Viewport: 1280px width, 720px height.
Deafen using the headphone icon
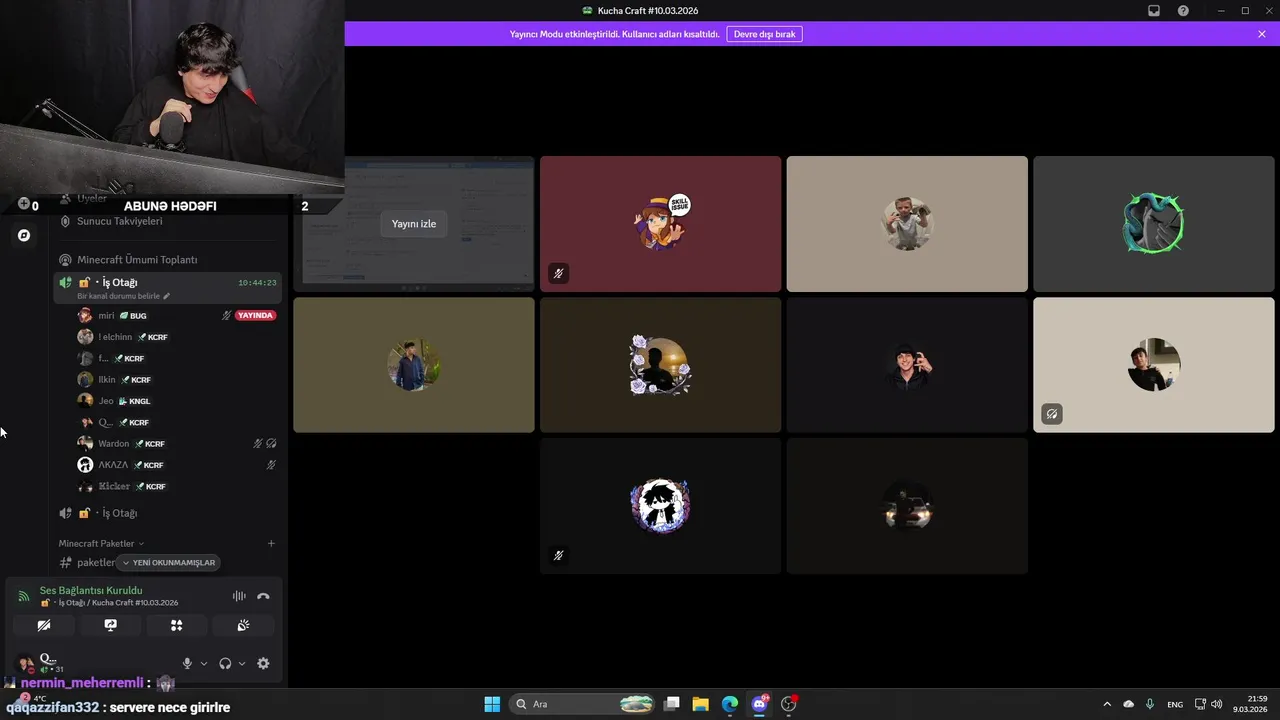point(225,663)
